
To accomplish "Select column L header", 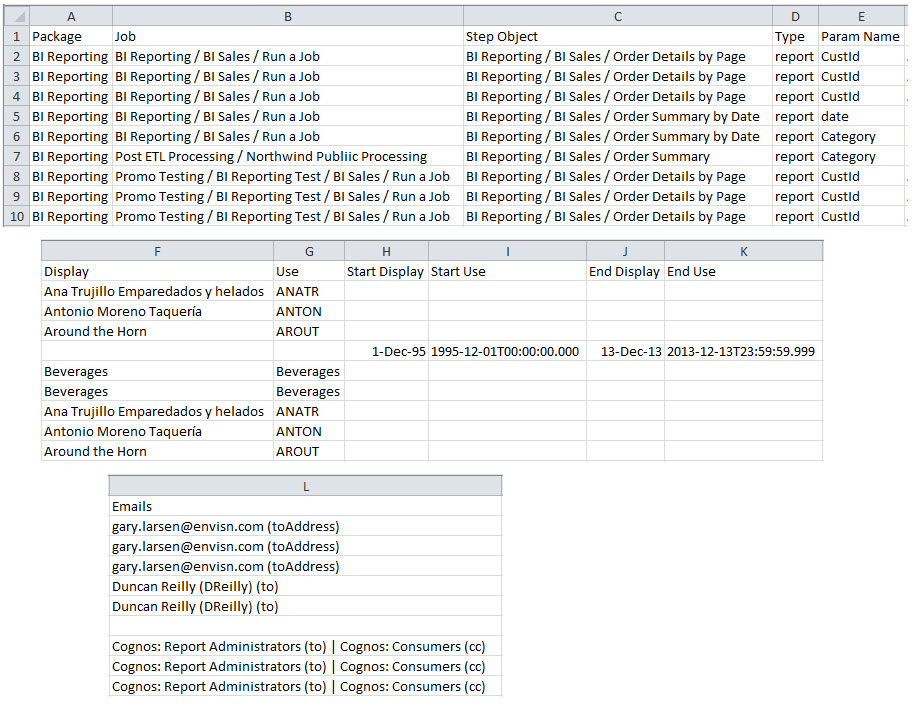I will (306, 486).
